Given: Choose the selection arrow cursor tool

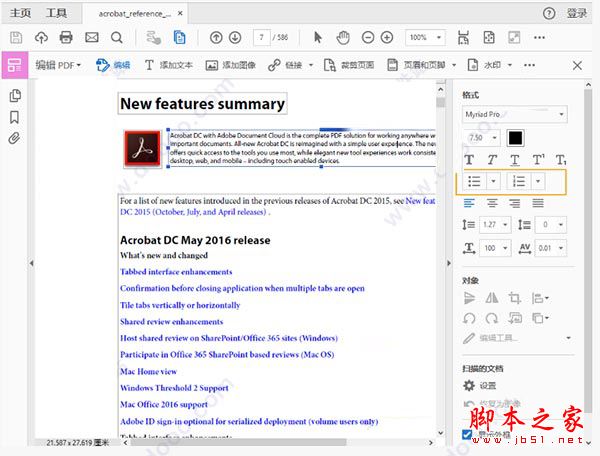Looking at the screenshot, I should point(318,37).
